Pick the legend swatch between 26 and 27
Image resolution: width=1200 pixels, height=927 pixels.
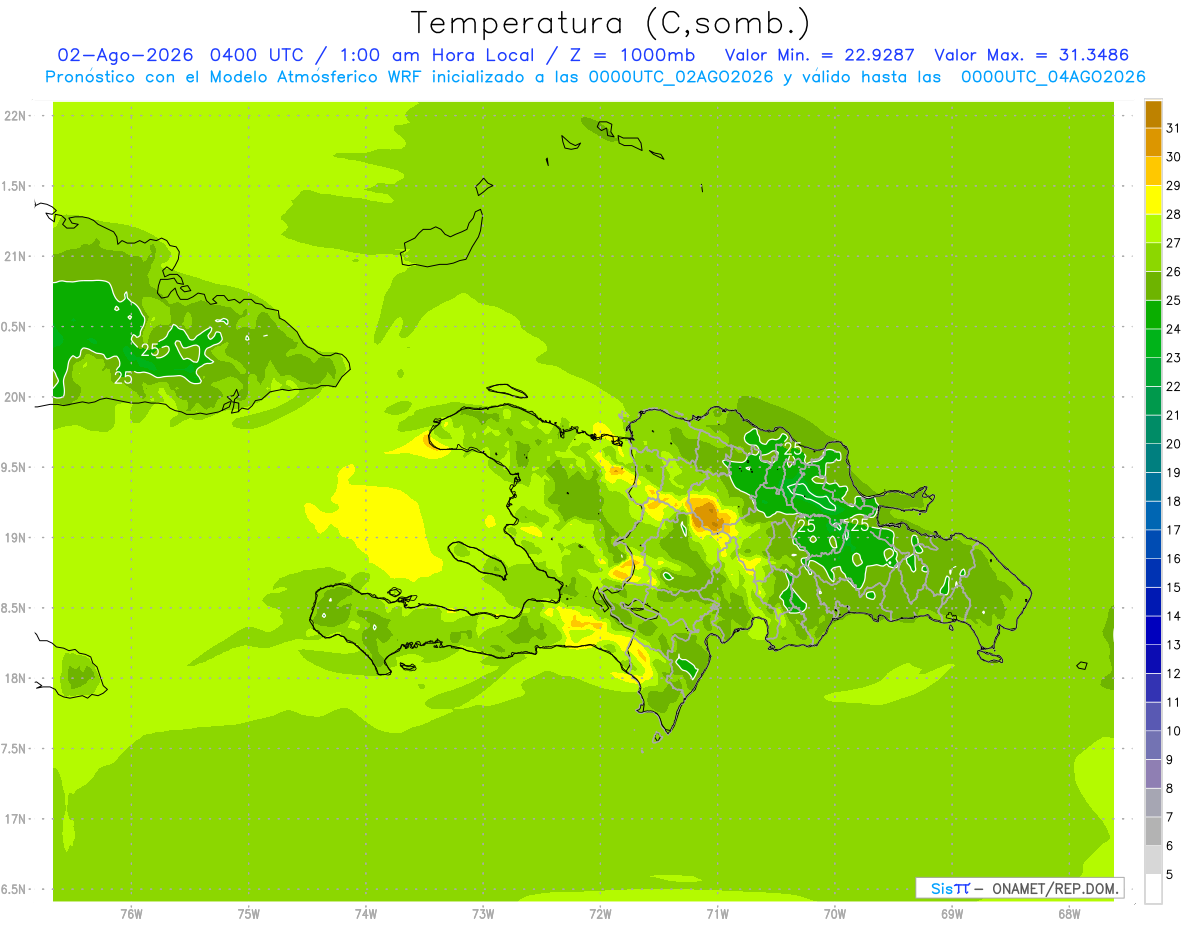click(x=1153, y=258)
